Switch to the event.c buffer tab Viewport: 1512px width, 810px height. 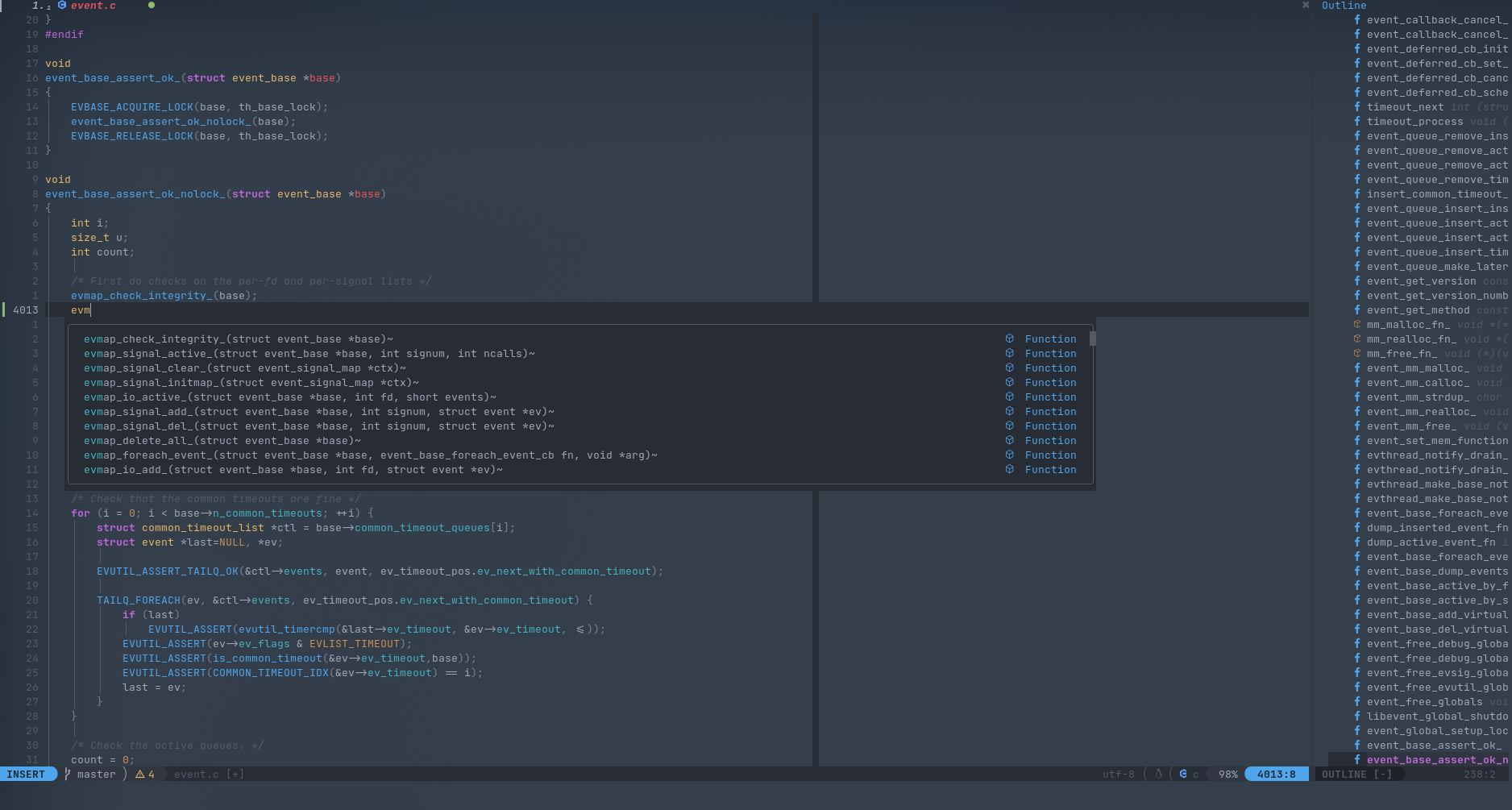coord(93,6)
